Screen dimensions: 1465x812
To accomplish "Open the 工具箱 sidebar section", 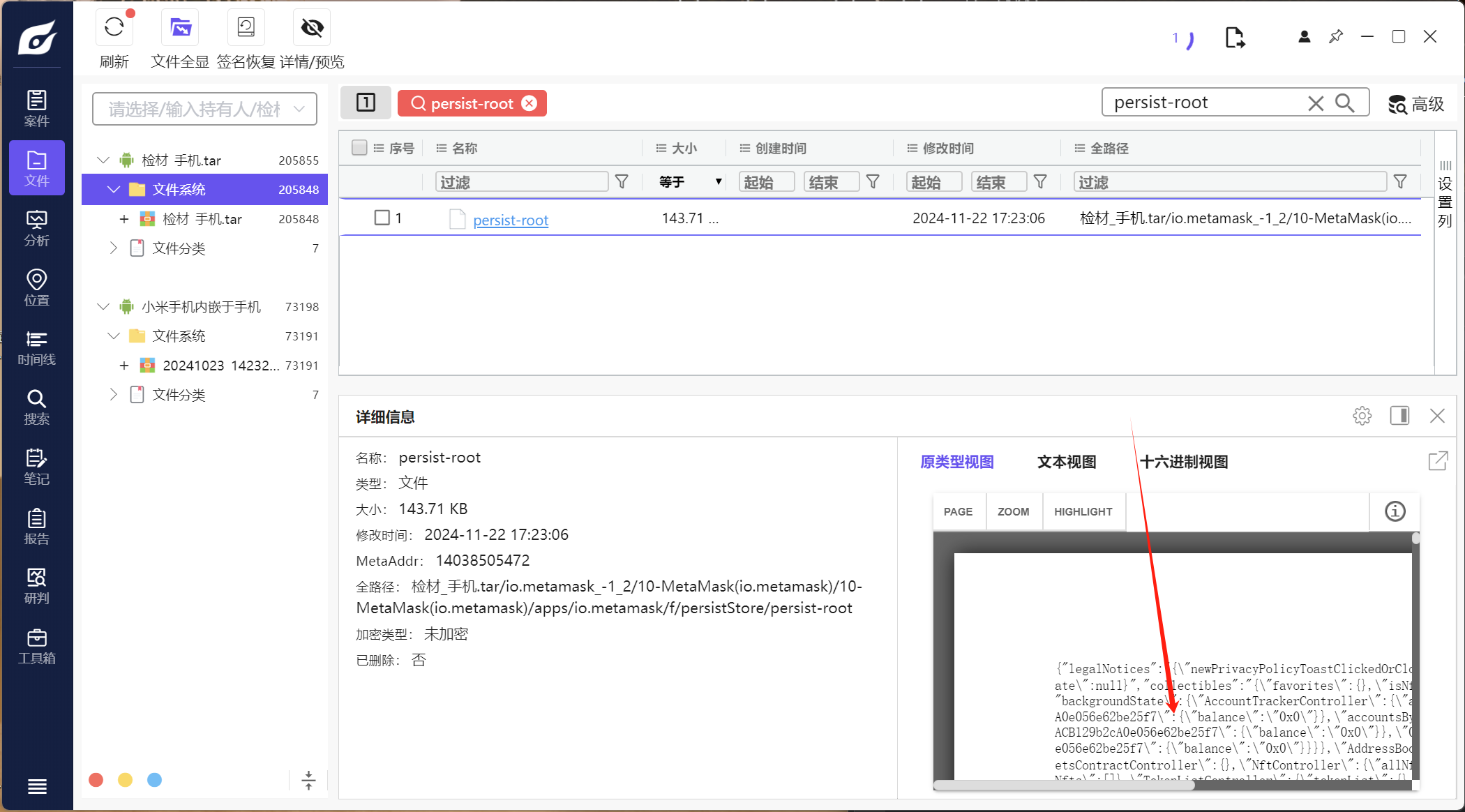I will click(x=36, y=646).
